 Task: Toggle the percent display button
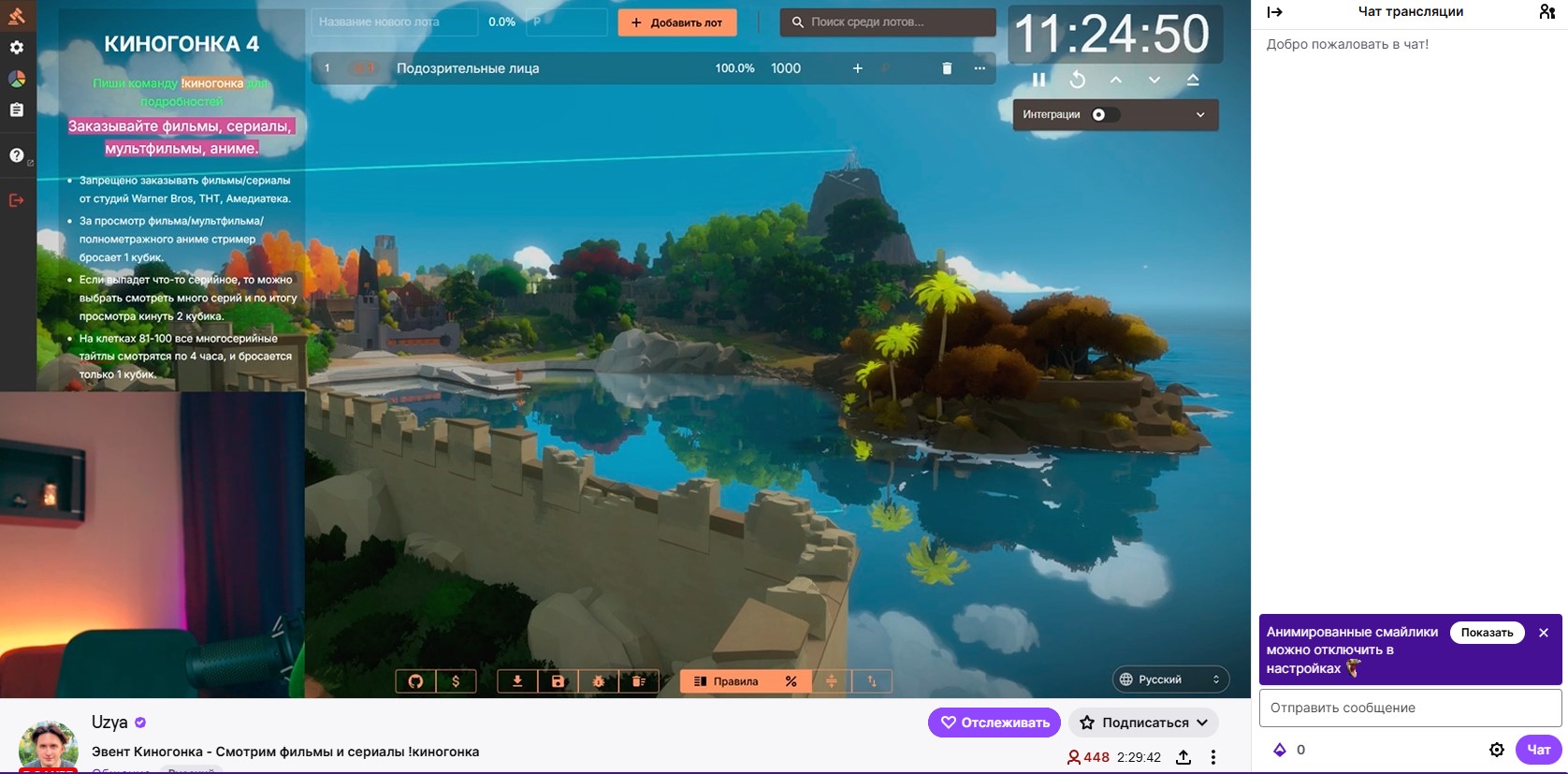791,681
